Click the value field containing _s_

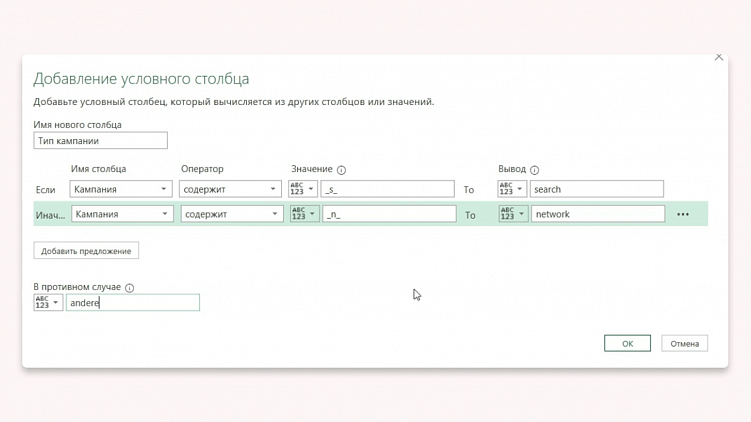pyautogui.click(x=387, y=189)
